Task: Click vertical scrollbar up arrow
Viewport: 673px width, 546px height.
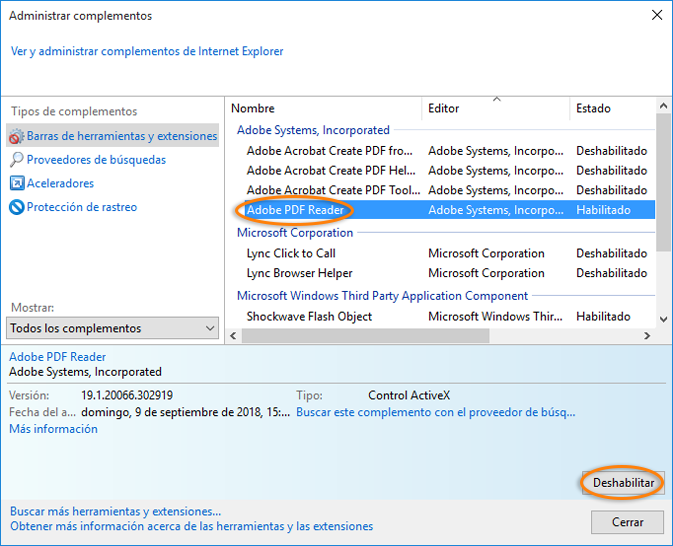Action: [663, 106]
